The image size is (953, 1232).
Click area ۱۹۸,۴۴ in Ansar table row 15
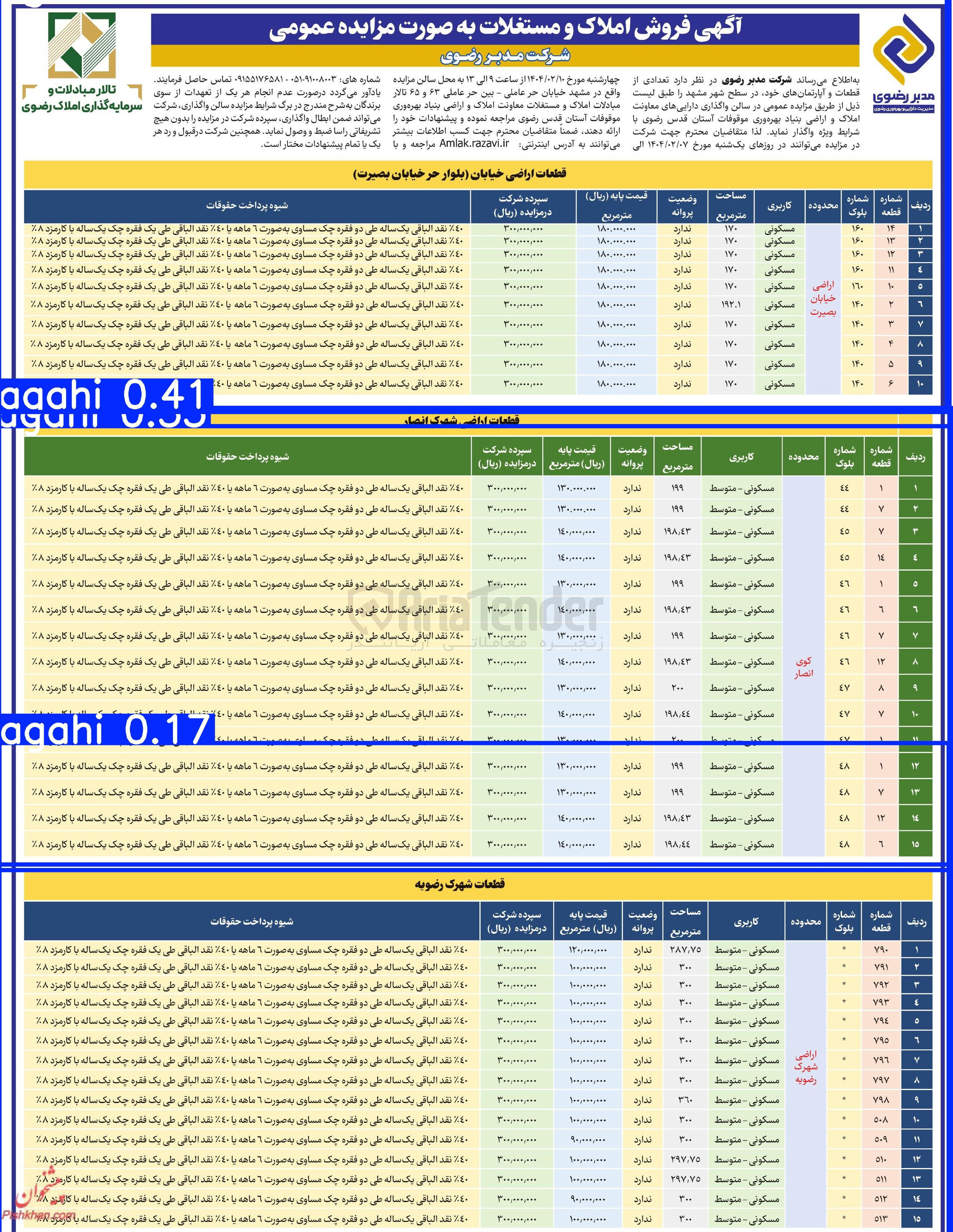point(677,845)
